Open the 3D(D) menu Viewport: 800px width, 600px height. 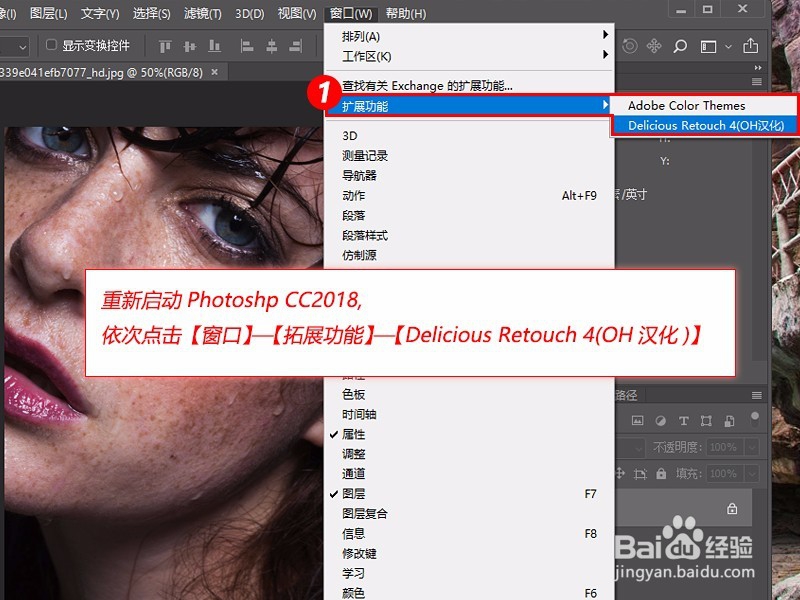(x=249, y=13)
